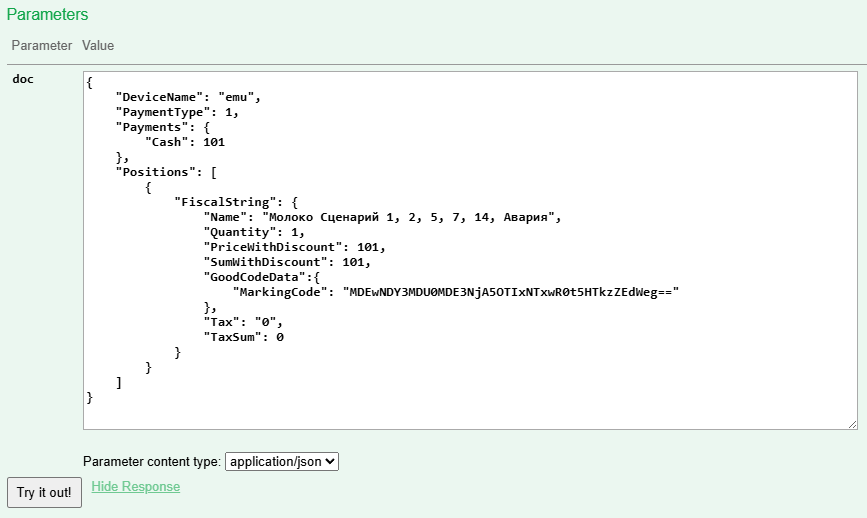Click the Parameters section heading
This screenshot has height=518, width=867.
(x=47, y=15)
